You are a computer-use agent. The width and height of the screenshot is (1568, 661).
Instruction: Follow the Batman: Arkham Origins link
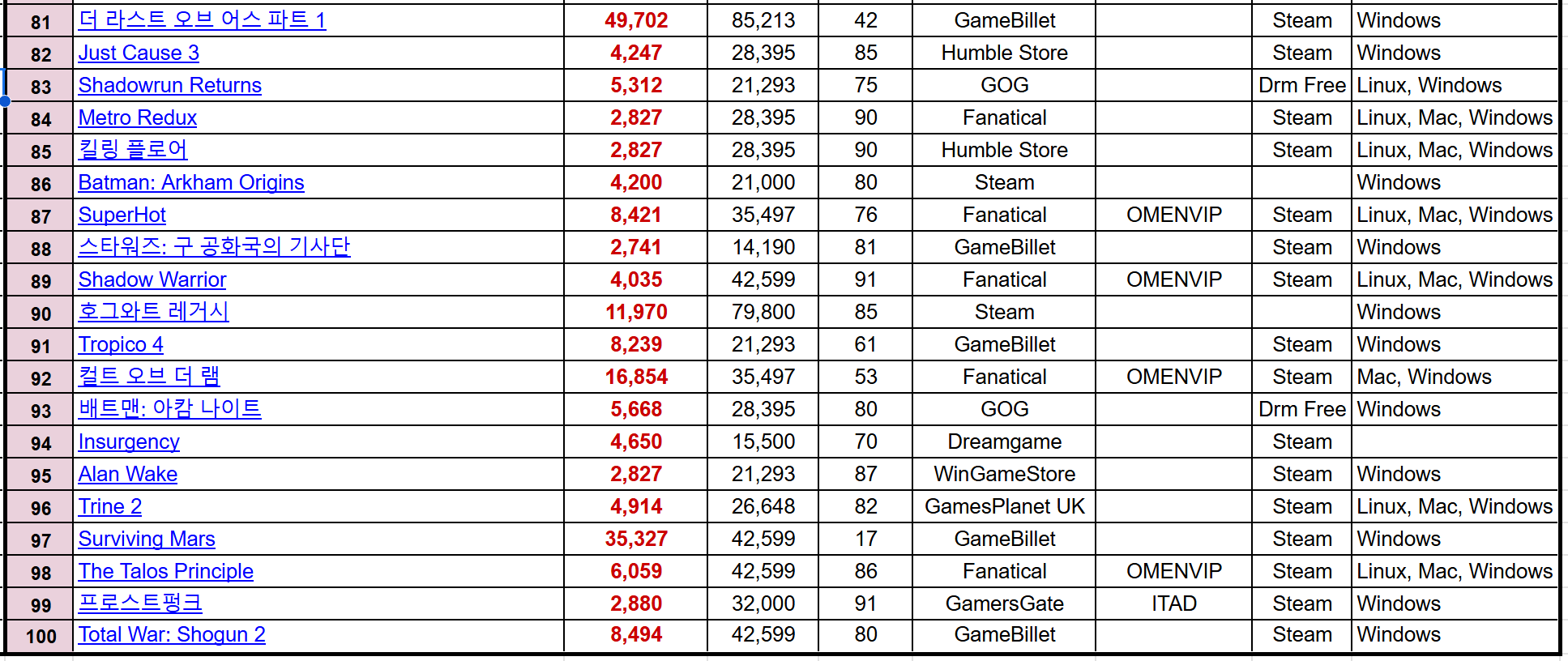(x=190, y=182)
